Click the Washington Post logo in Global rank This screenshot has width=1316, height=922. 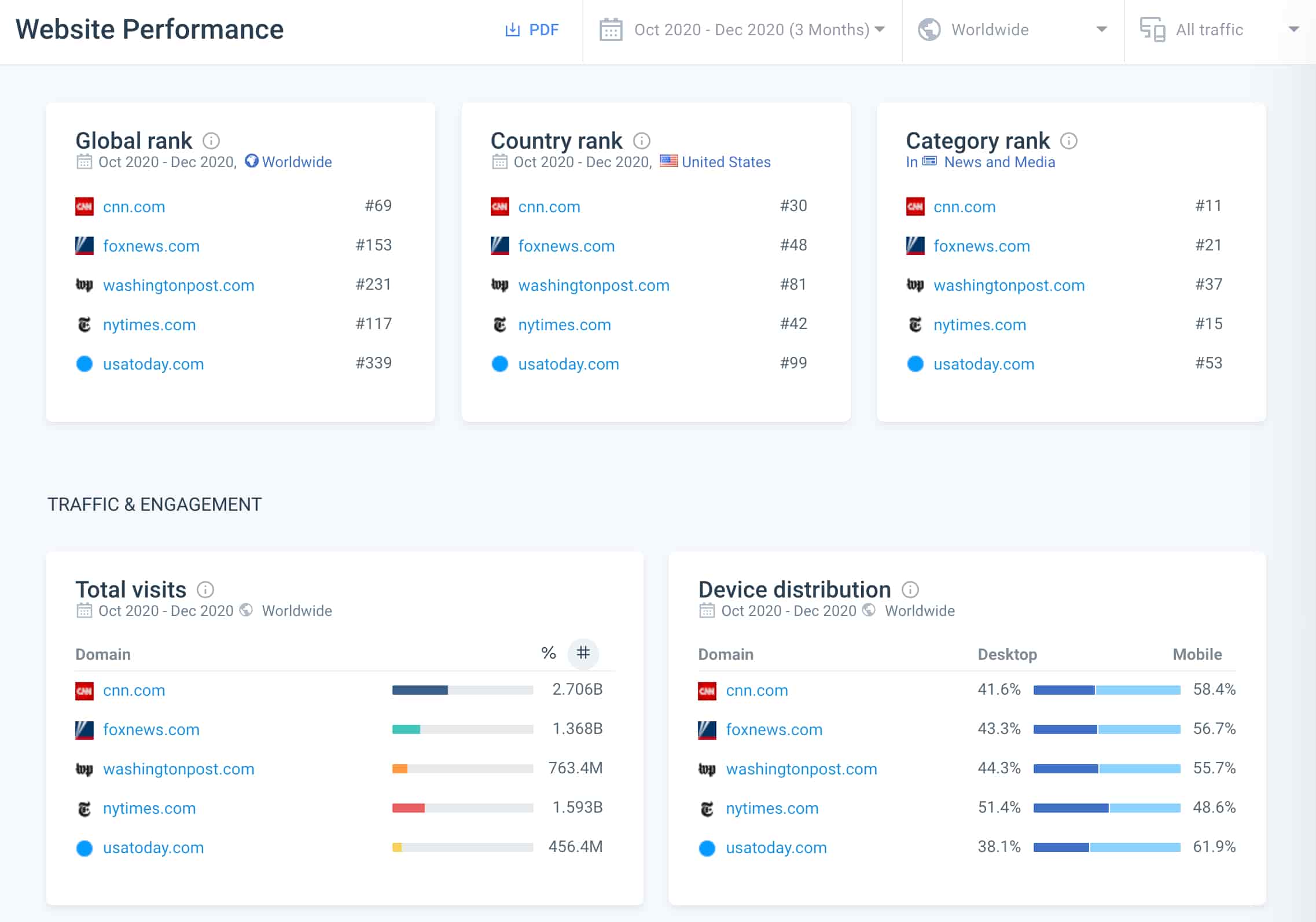(84, 285)
